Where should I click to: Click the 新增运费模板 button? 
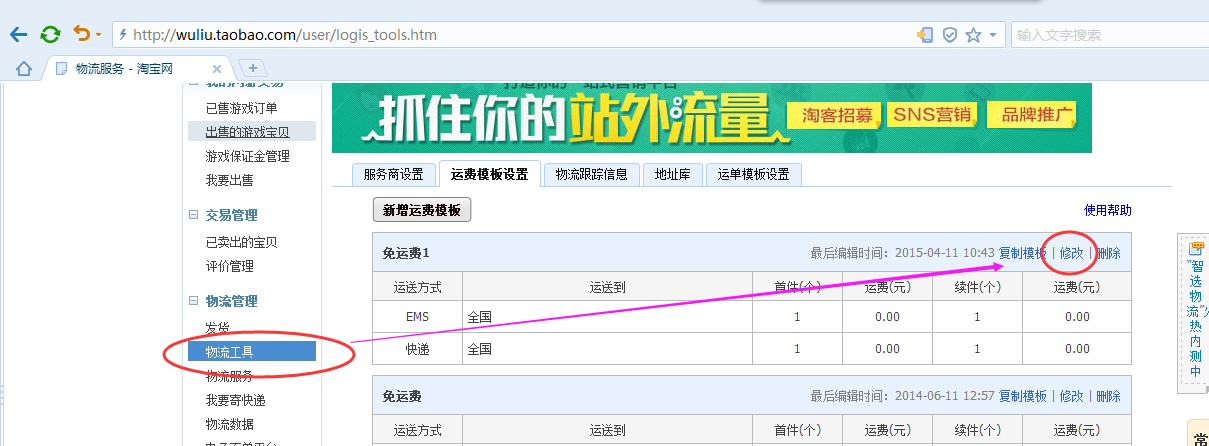pyautogui.click(x=421, y=210)
